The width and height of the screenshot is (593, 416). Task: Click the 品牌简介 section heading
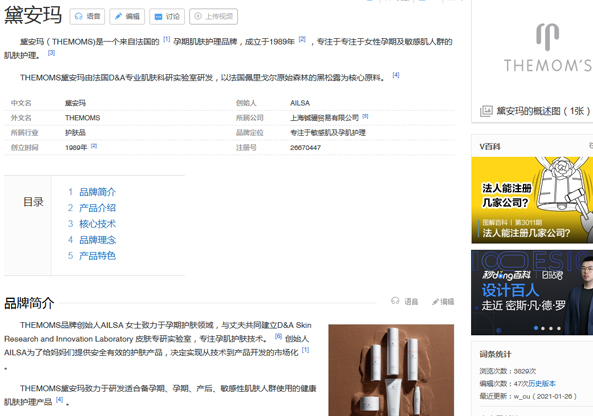tap(29, 303)
